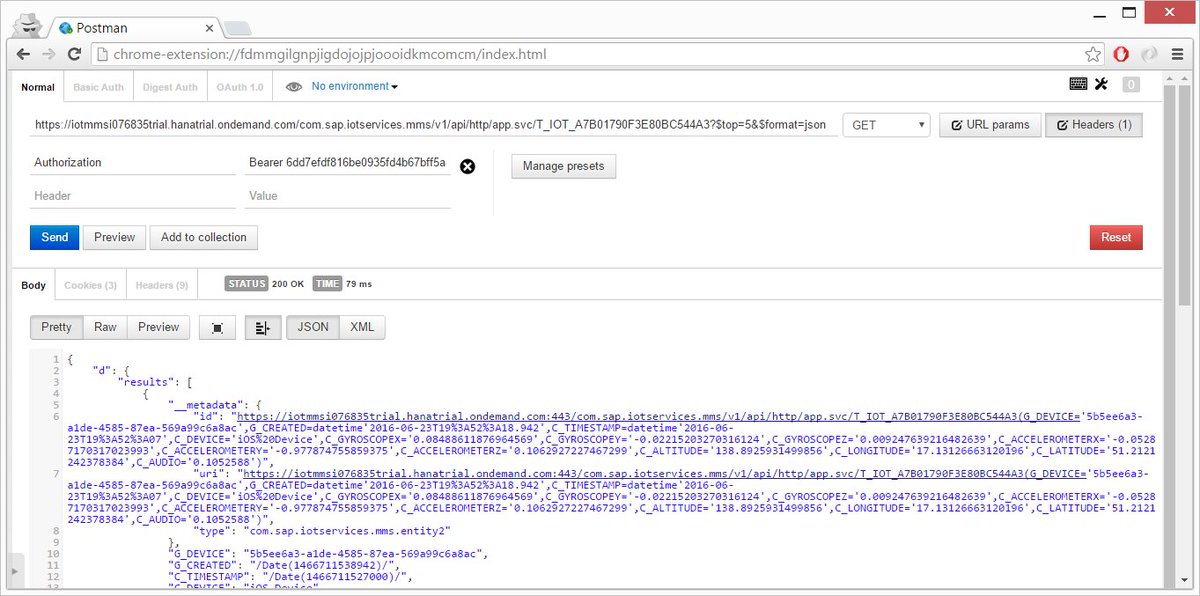The height and width of the screenshot is (596, 1200).
Task: Click the Chrome back arrow
Action: click(23, 54)
